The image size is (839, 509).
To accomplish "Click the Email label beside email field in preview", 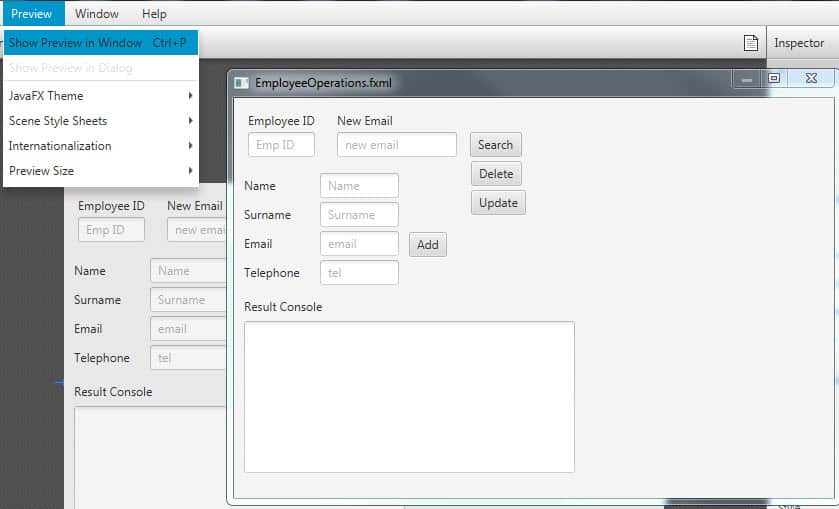I will pos(258,244).
